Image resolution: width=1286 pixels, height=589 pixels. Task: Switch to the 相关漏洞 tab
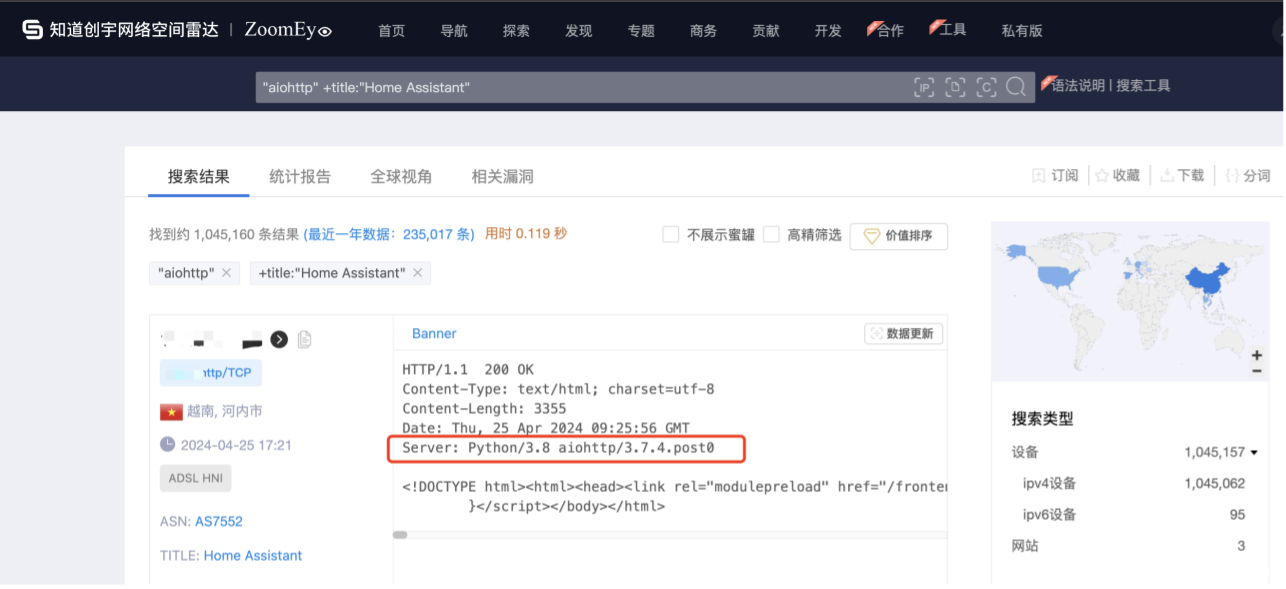coord(502,176)
